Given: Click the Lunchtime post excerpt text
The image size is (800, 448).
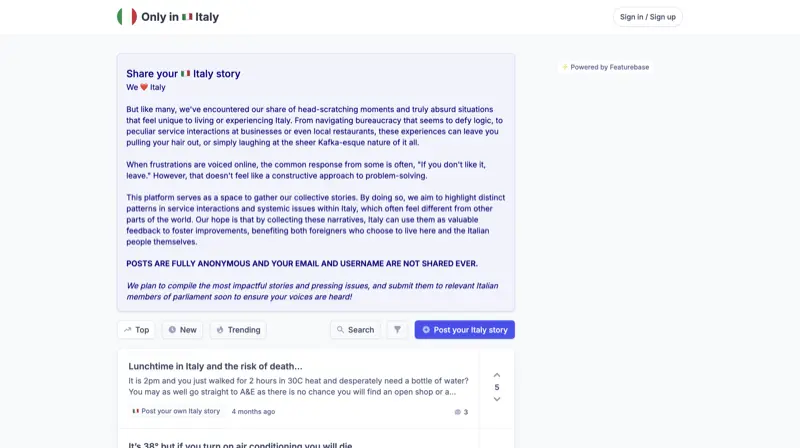Looking at the screenshot, I should pos(298,386).
